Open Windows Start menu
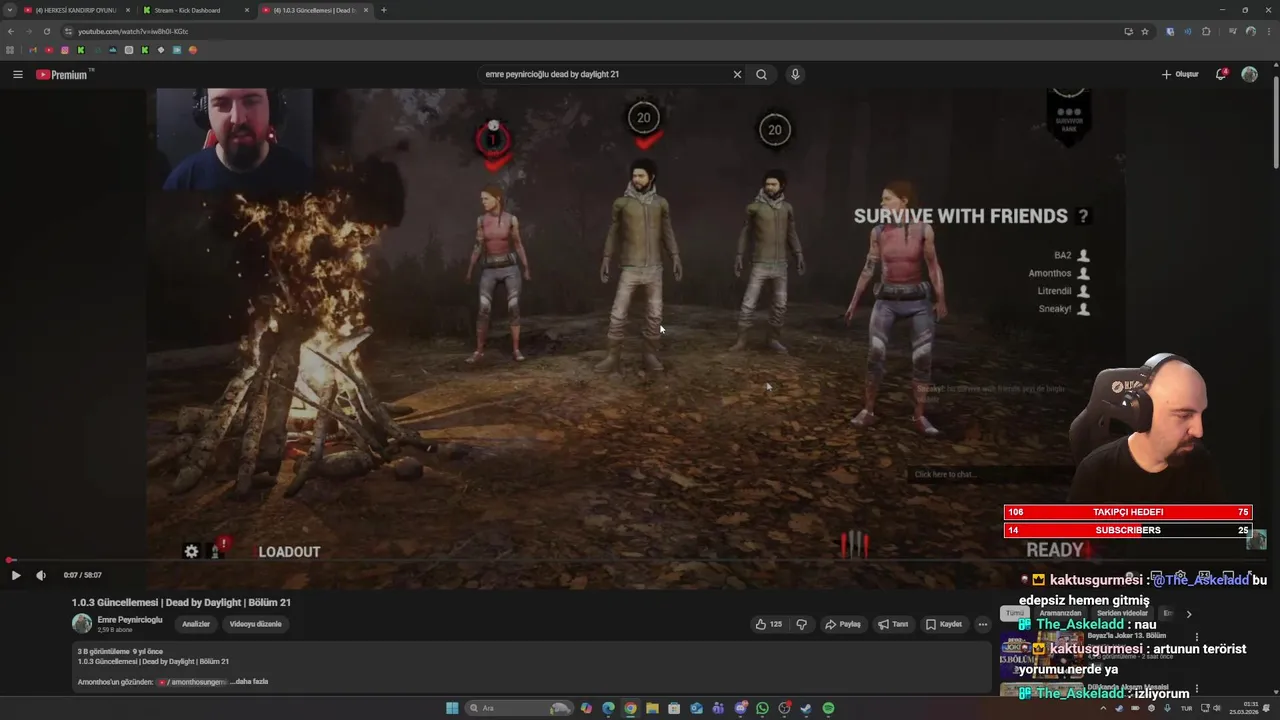 coord(452,708)
